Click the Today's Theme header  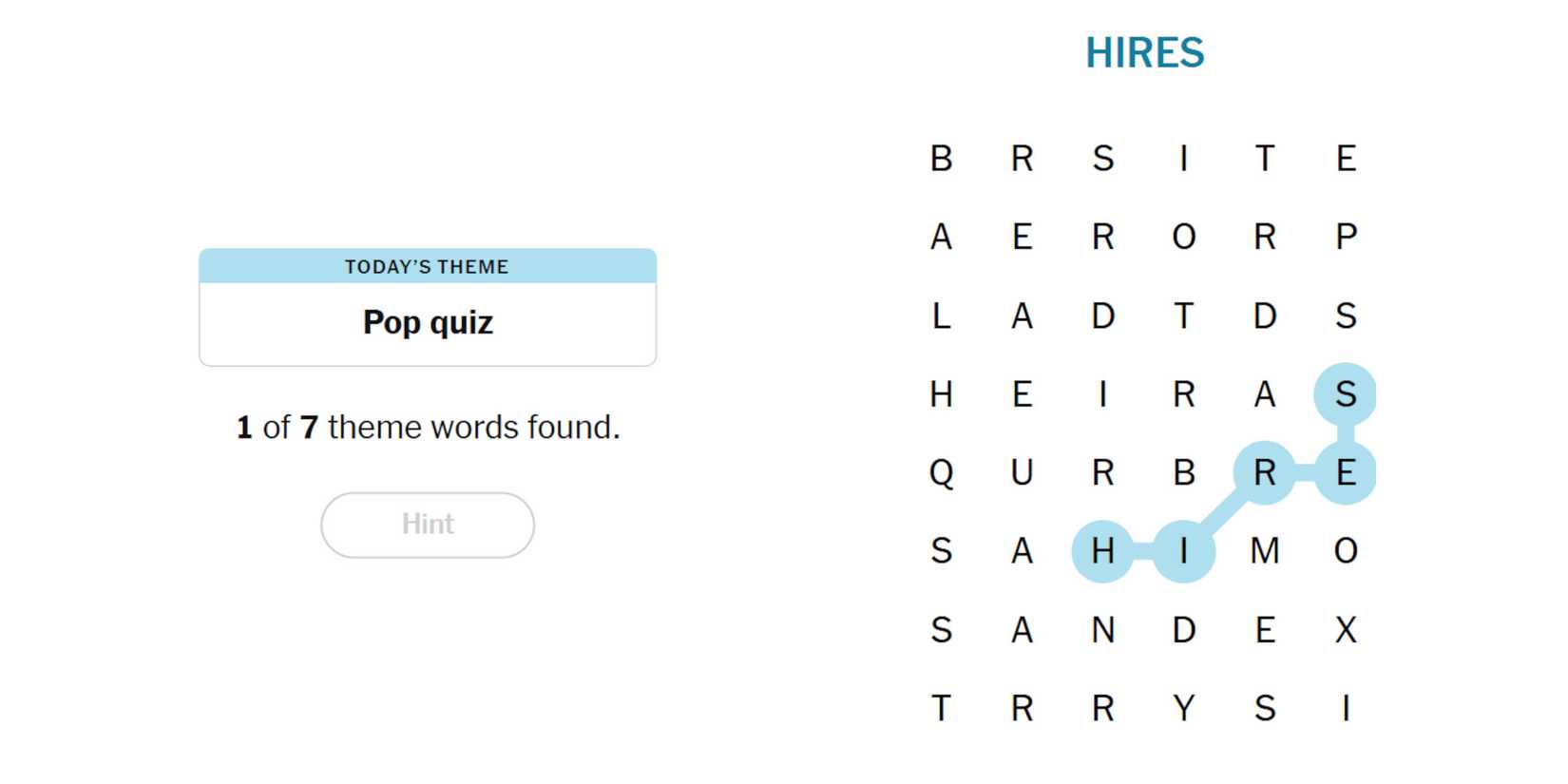click(x=427, y=267)
